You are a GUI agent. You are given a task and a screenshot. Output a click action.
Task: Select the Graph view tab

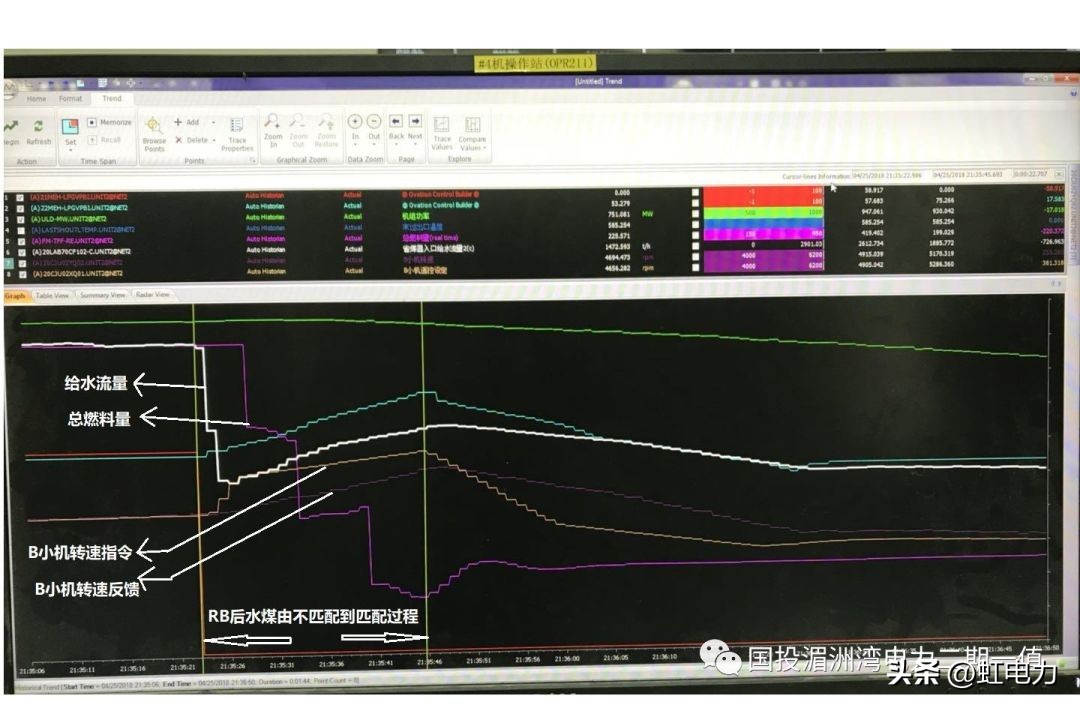pos(15,295)
